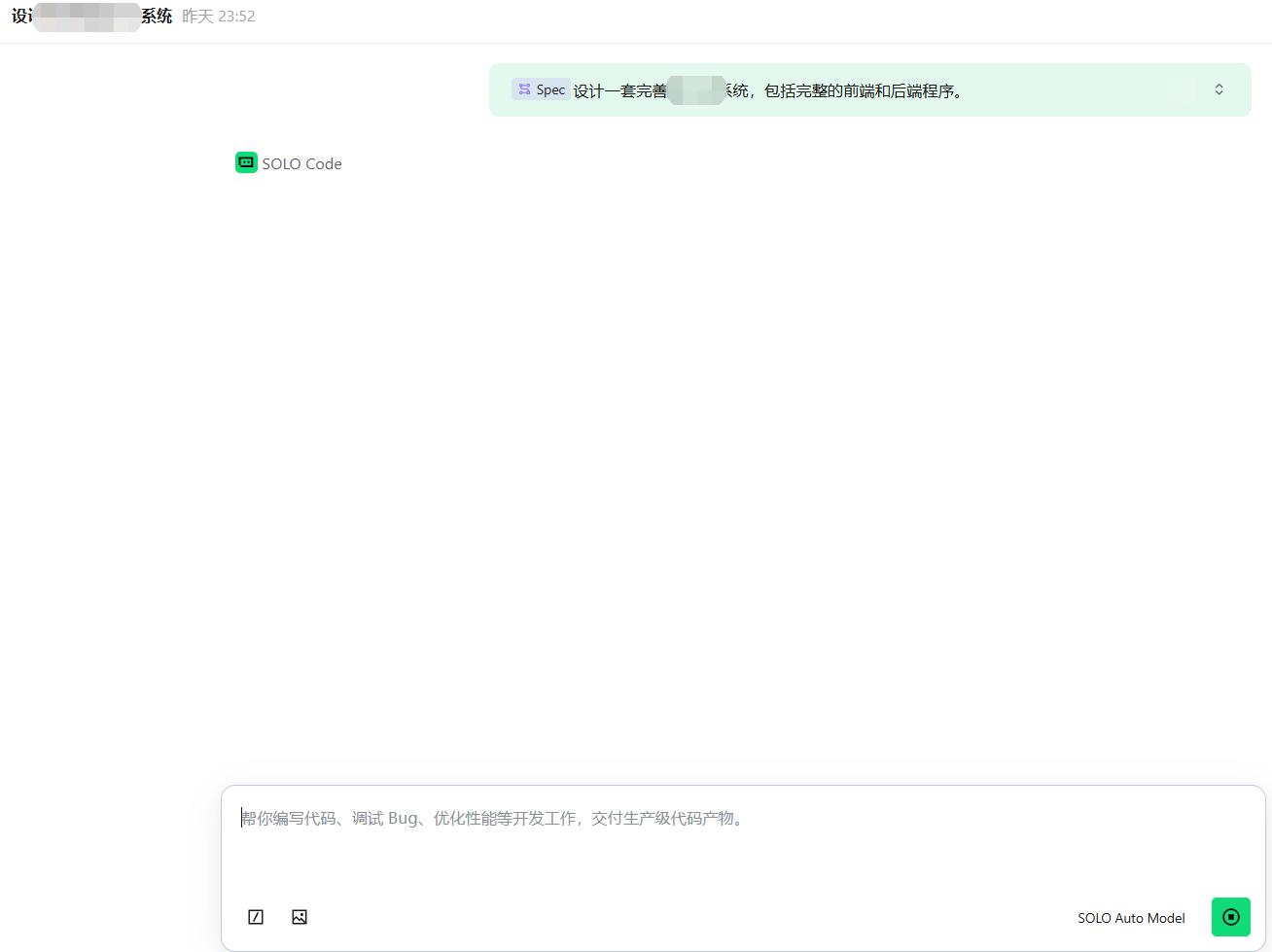Click the 昨天 23:52 timestamp

point(219,17)
